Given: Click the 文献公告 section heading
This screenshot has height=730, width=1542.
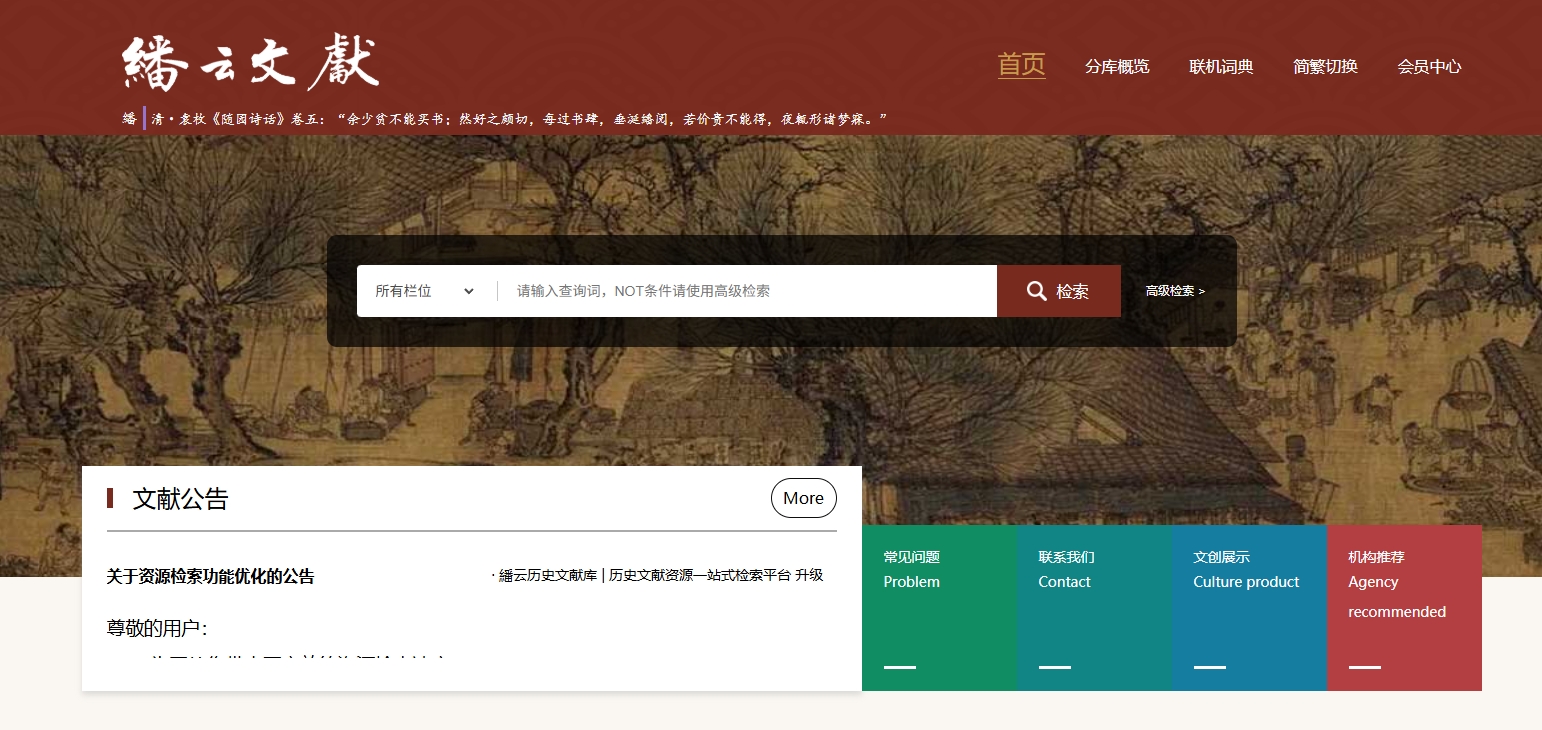Looking at the screenshot, I should 181,499.
